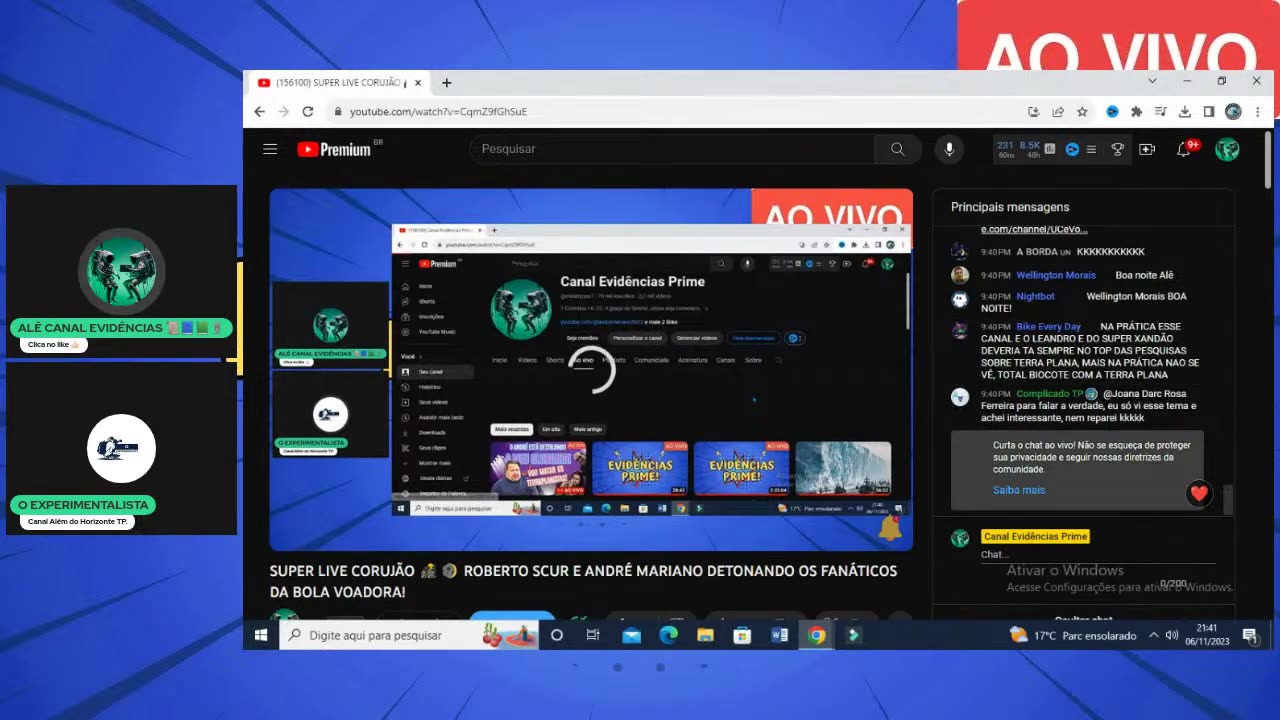Click the live video player
The width and height of the screenshot is (1280, 720).
click(x=591, y=369)
